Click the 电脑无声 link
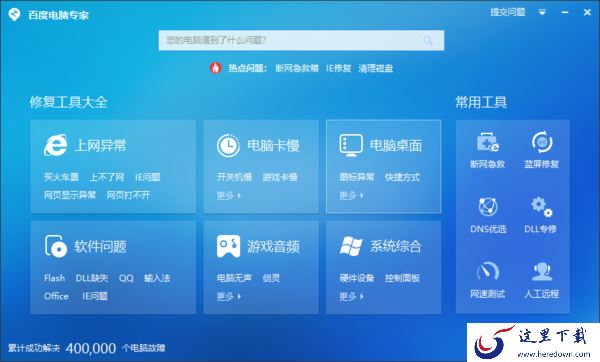This screenshot has width=600, height=362. (234, 278)
